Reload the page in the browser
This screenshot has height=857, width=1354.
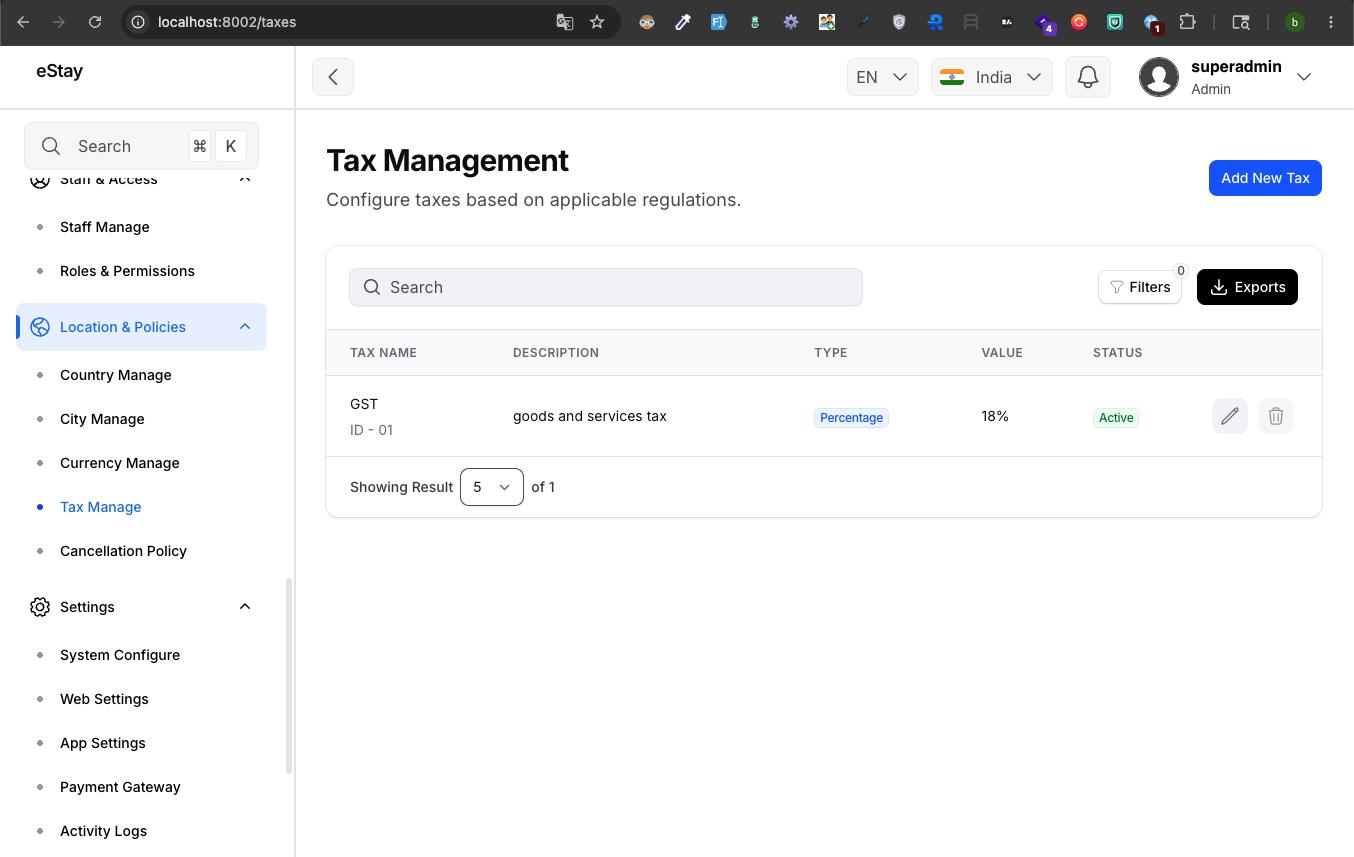click(x=95, y=22)
